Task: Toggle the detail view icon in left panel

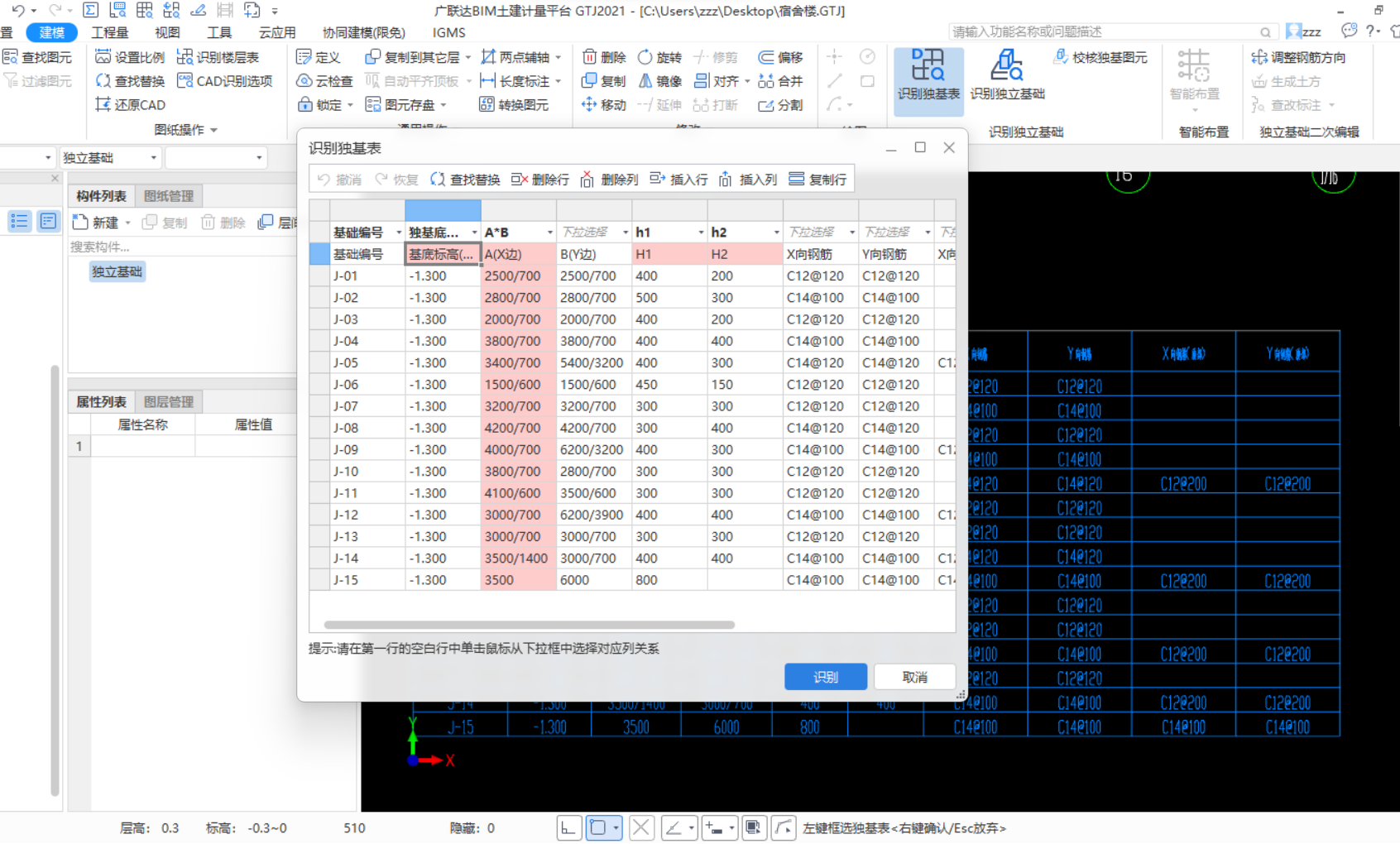Action: (x=48, y=221)
